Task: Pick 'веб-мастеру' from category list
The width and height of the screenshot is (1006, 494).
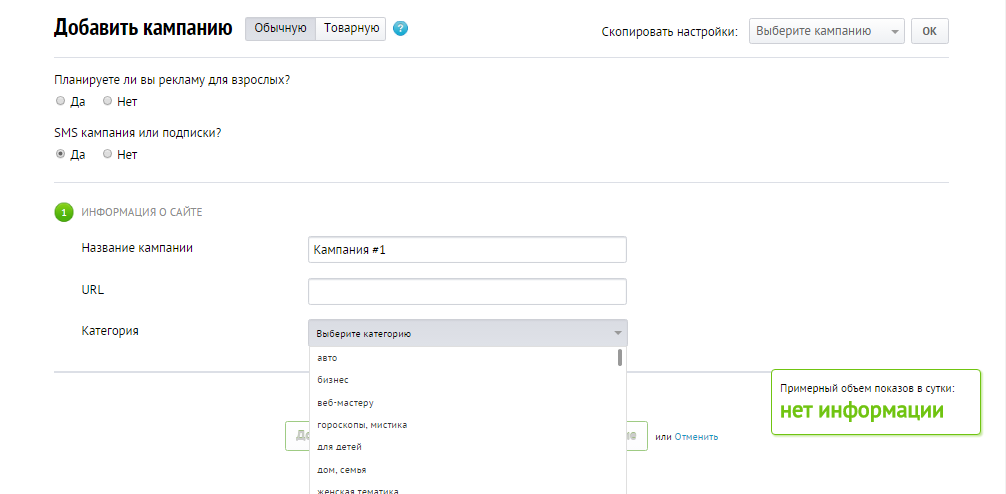Action: click(345, 402)
